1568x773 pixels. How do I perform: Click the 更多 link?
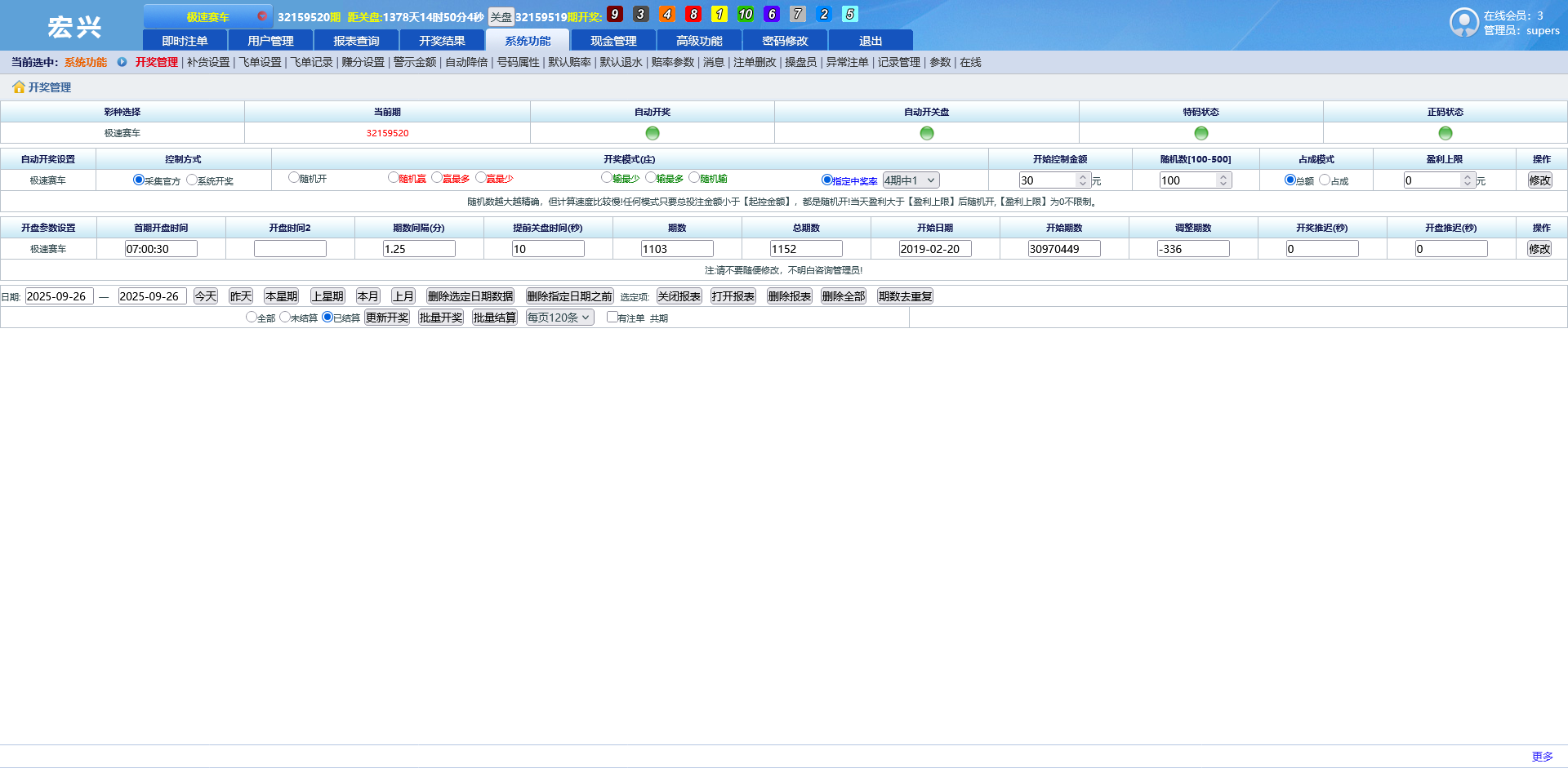pyautogui.click(x=1543, y=757)
